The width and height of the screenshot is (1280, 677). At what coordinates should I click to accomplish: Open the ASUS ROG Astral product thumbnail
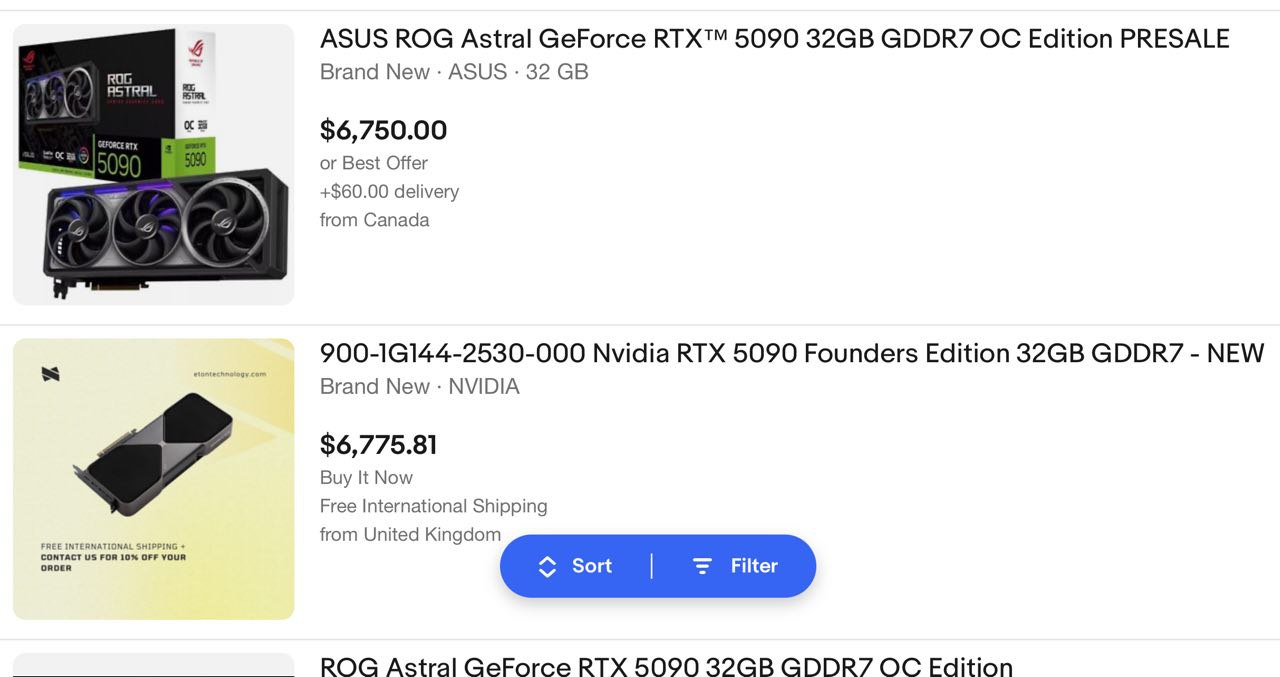tap(154, 165)
